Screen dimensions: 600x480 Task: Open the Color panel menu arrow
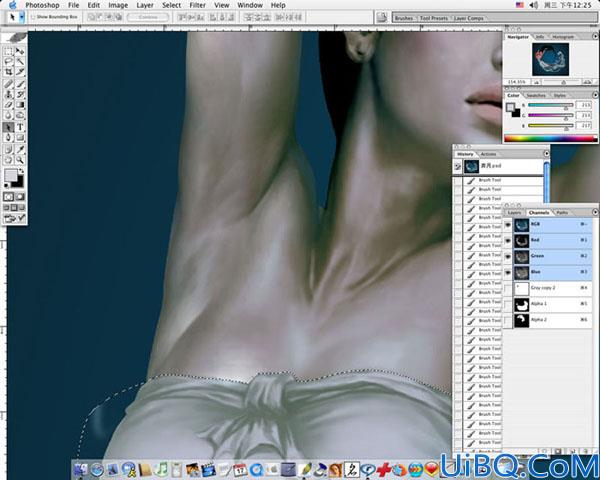(x=595, y=95)
